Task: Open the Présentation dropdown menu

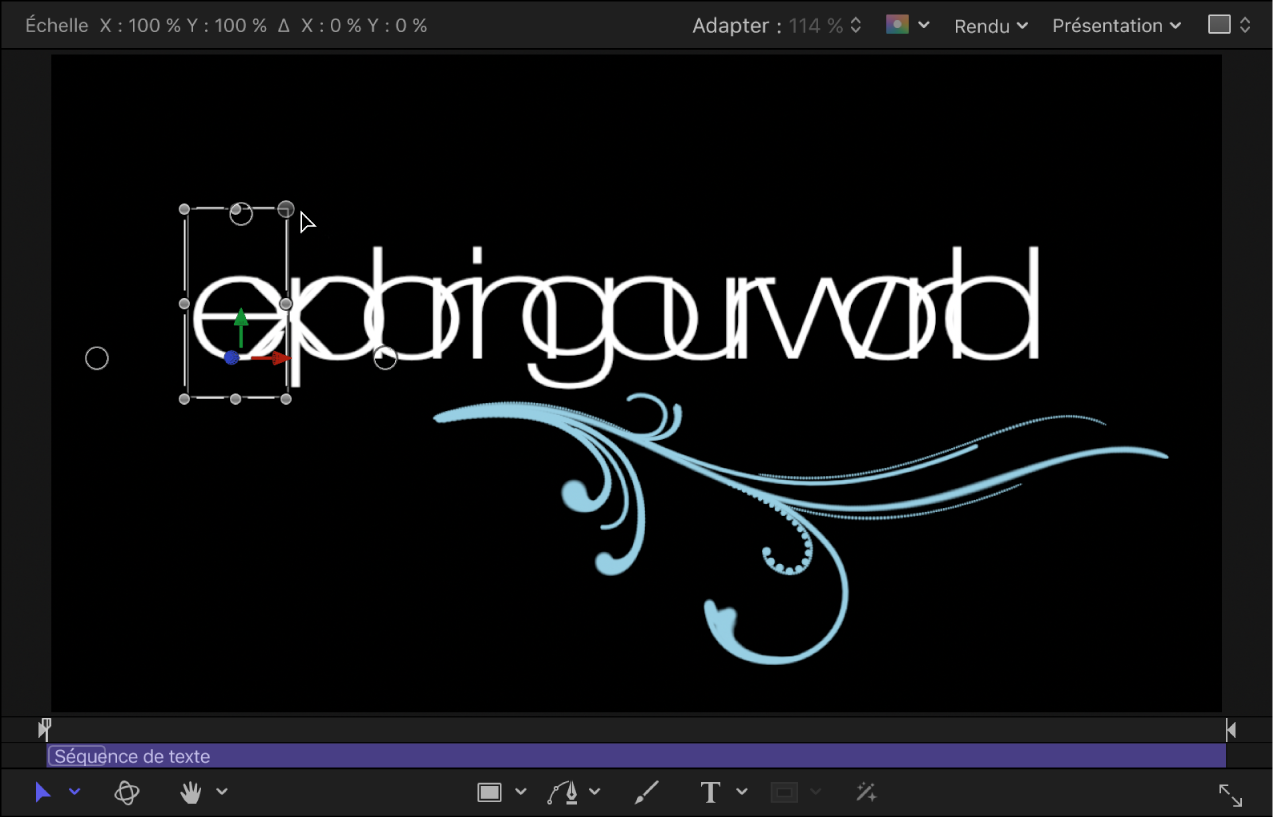Action: [1116, 26]
